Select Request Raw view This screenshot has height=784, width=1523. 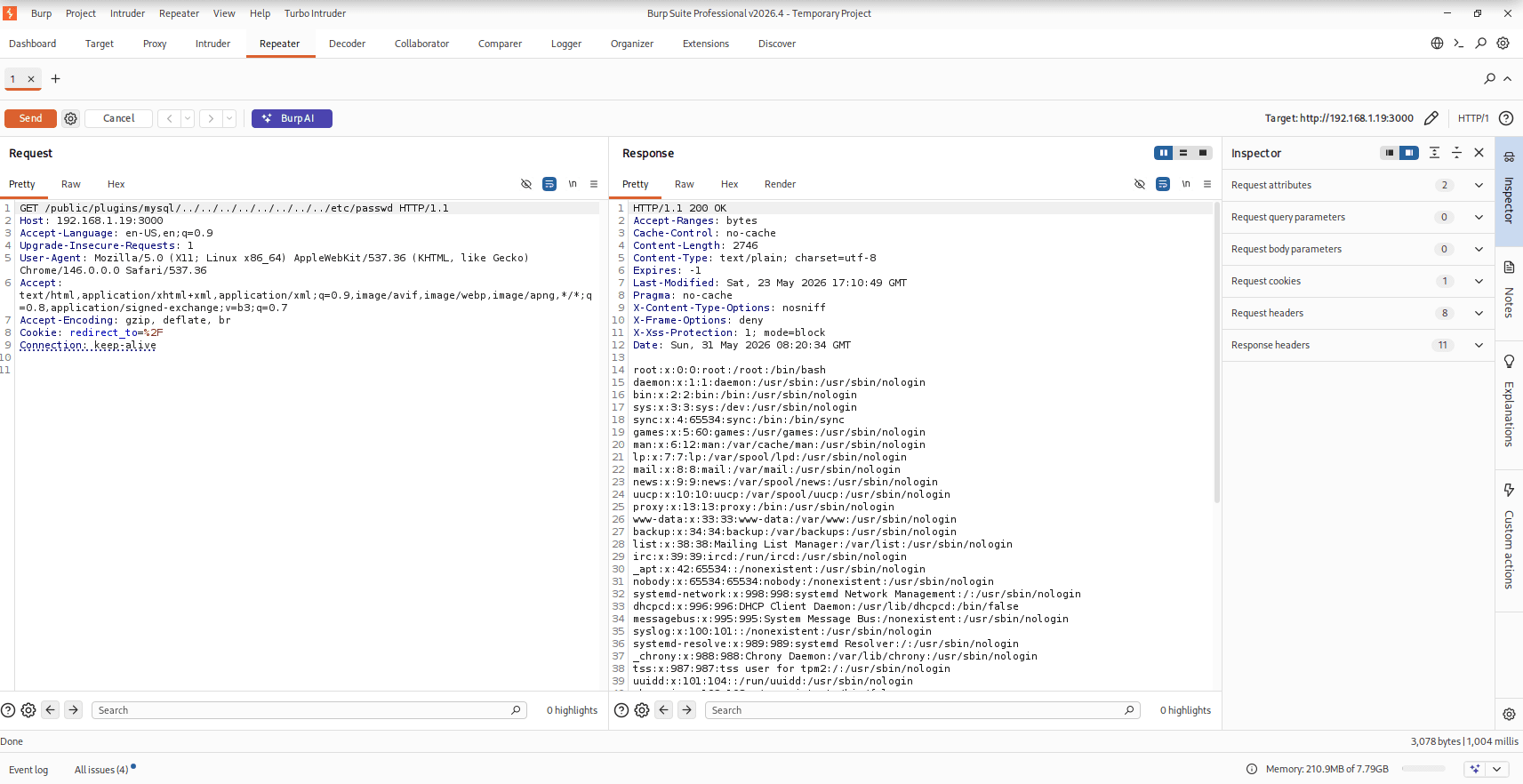tap(71, 184)
